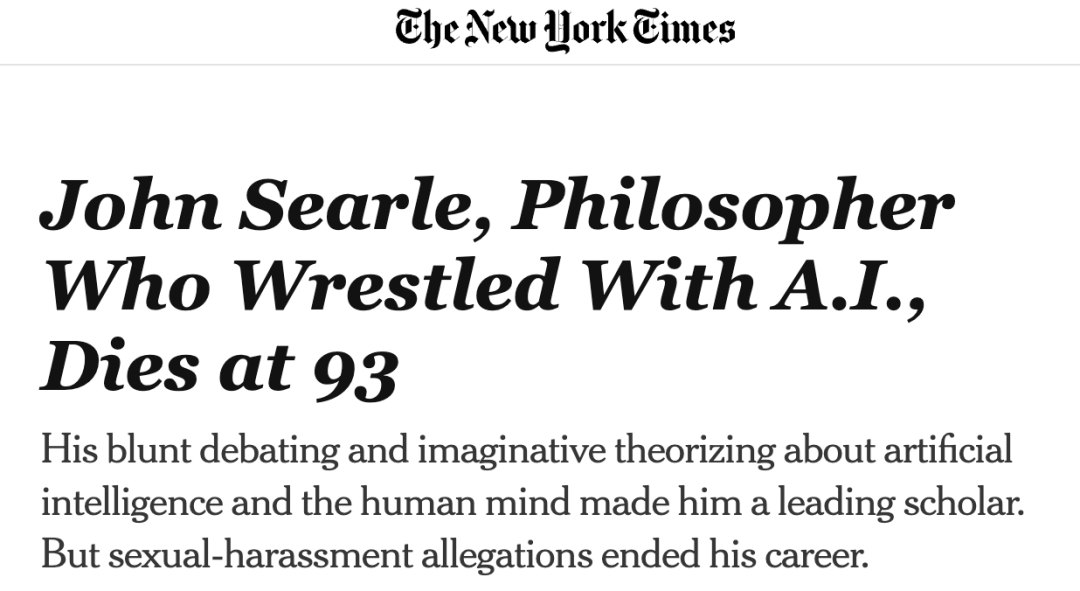Click the article summary paragraph
This screenshot has height=591, width=1080.
[x=530, y=502]
